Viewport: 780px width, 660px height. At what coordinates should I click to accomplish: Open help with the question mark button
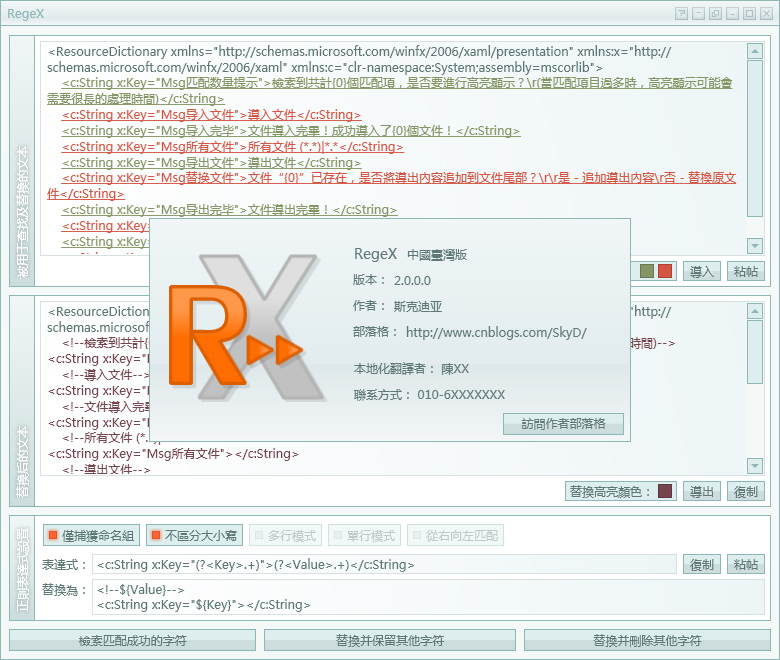click(x=682, y=13)
